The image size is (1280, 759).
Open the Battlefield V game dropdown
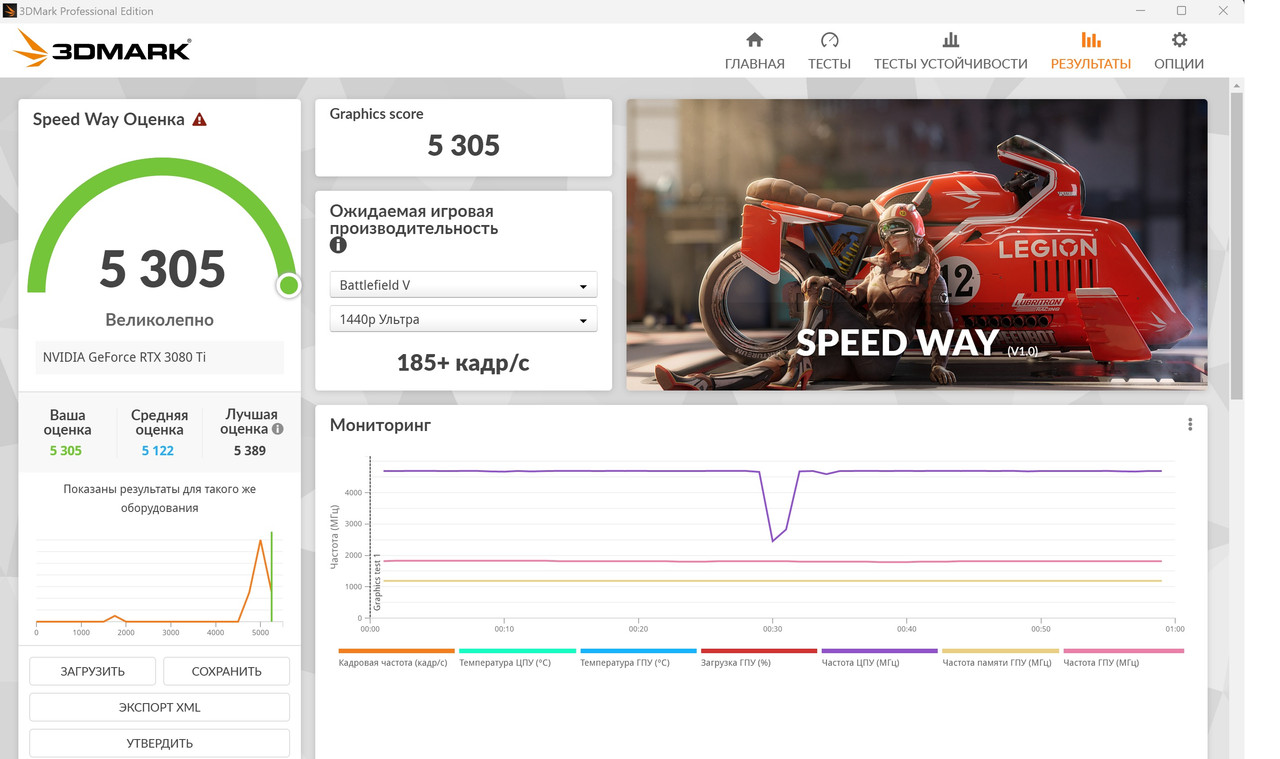(463, 285)
